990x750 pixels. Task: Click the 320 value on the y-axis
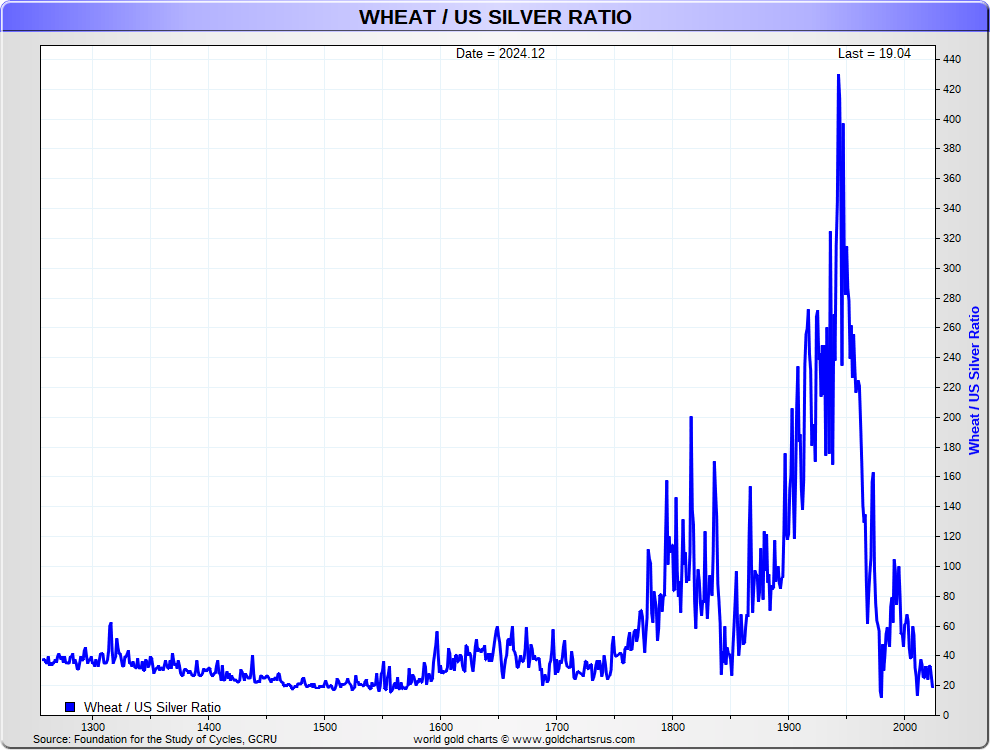tap(952, 238)
